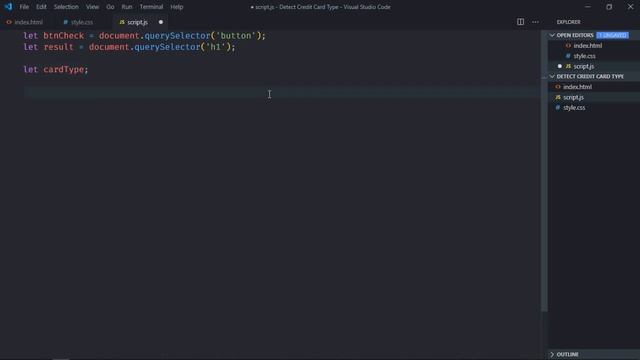Click the 'h1' string in the code

point(216,47)
